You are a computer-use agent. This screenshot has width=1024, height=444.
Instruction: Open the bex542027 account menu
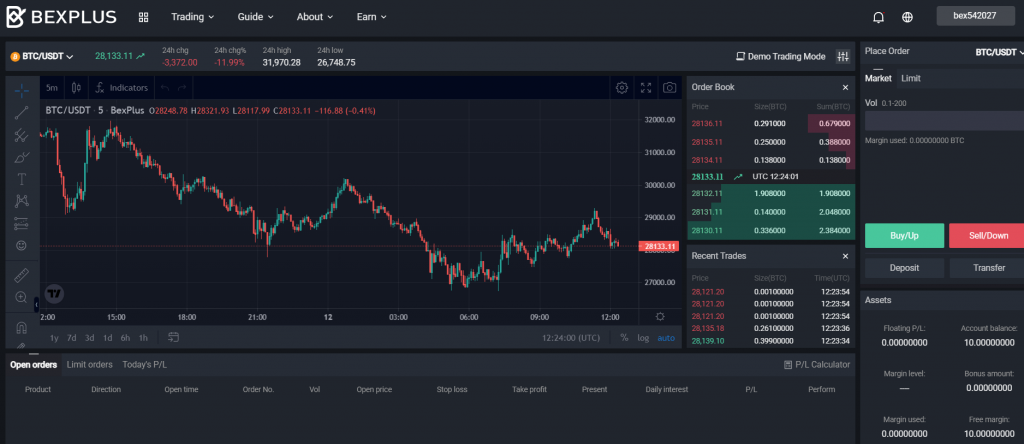[x=975, y=16]
